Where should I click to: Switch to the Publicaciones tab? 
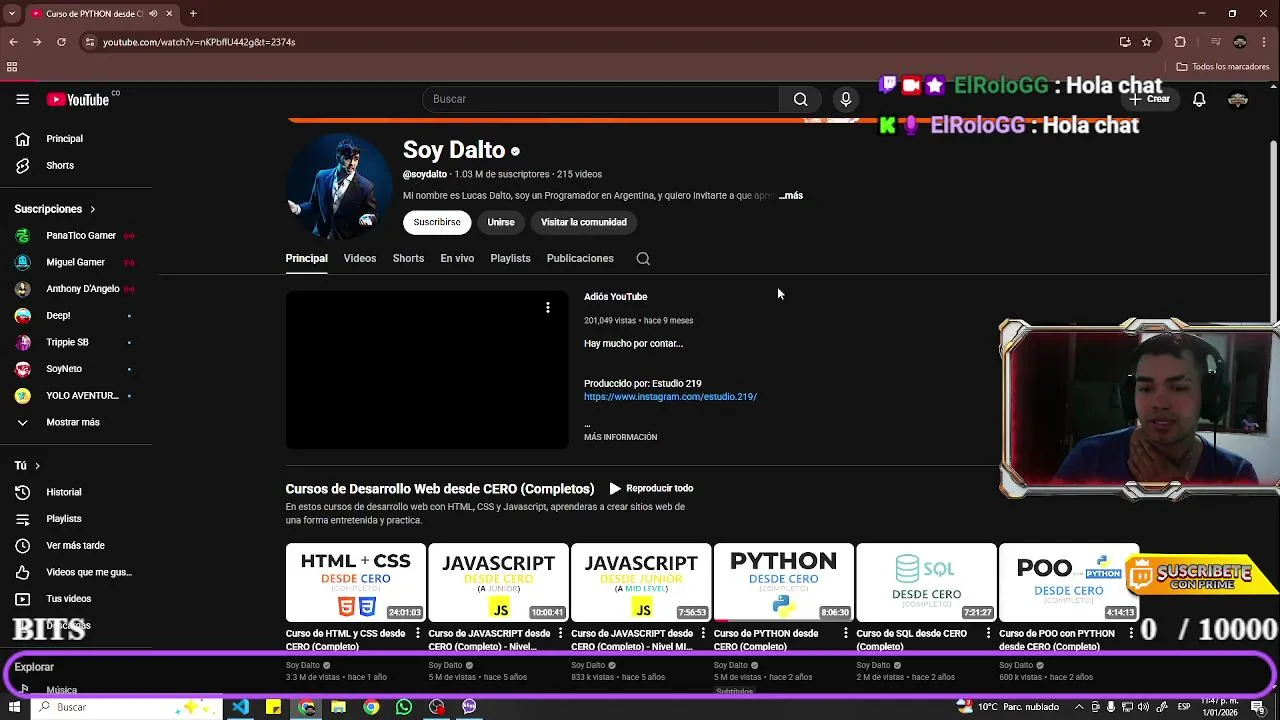(x=580, y=258)
